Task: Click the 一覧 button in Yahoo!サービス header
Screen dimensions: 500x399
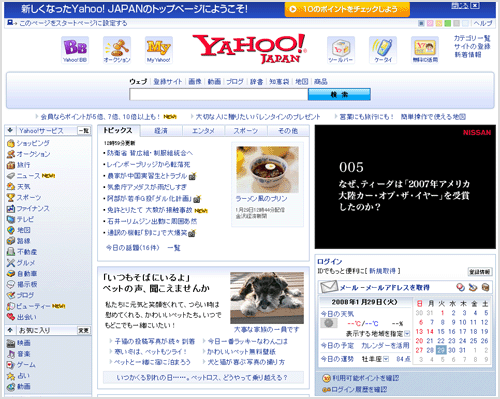Action: tap(84, 130)
